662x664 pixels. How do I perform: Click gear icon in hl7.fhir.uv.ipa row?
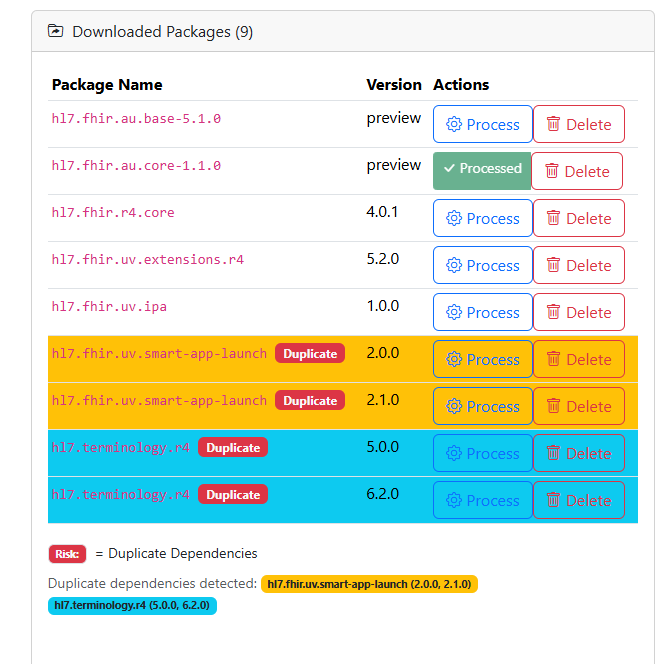(454, 312)
